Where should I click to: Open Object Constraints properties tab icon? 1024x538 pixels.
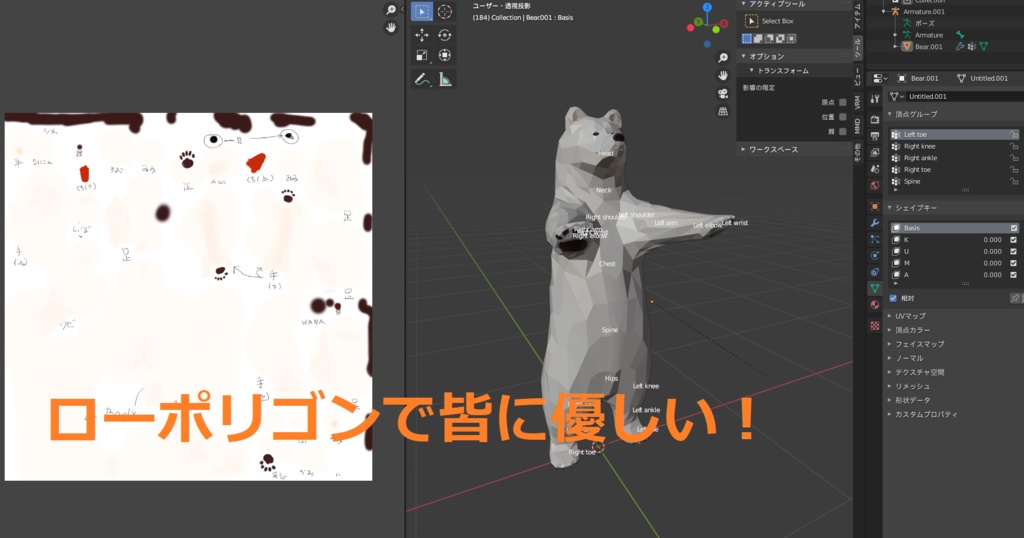pyautogui.click(x=875, y=272)
